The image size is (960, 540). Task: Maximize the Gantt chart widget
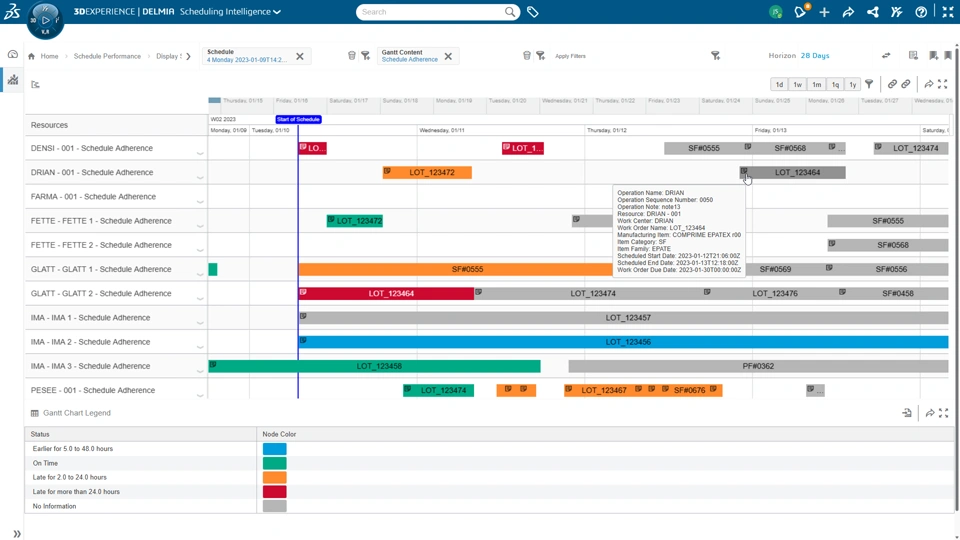[943, 84]
